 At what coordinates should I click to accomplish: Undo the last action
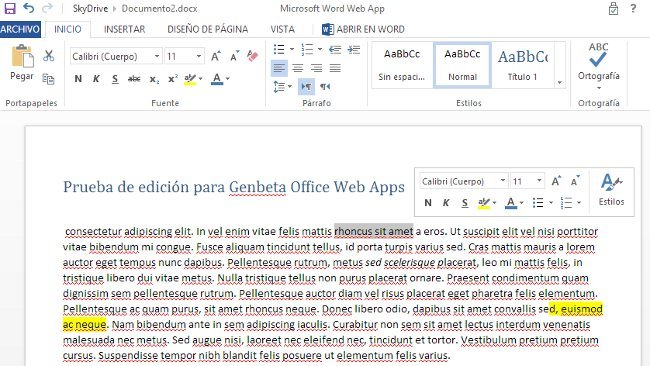click(x=29, y=8)
